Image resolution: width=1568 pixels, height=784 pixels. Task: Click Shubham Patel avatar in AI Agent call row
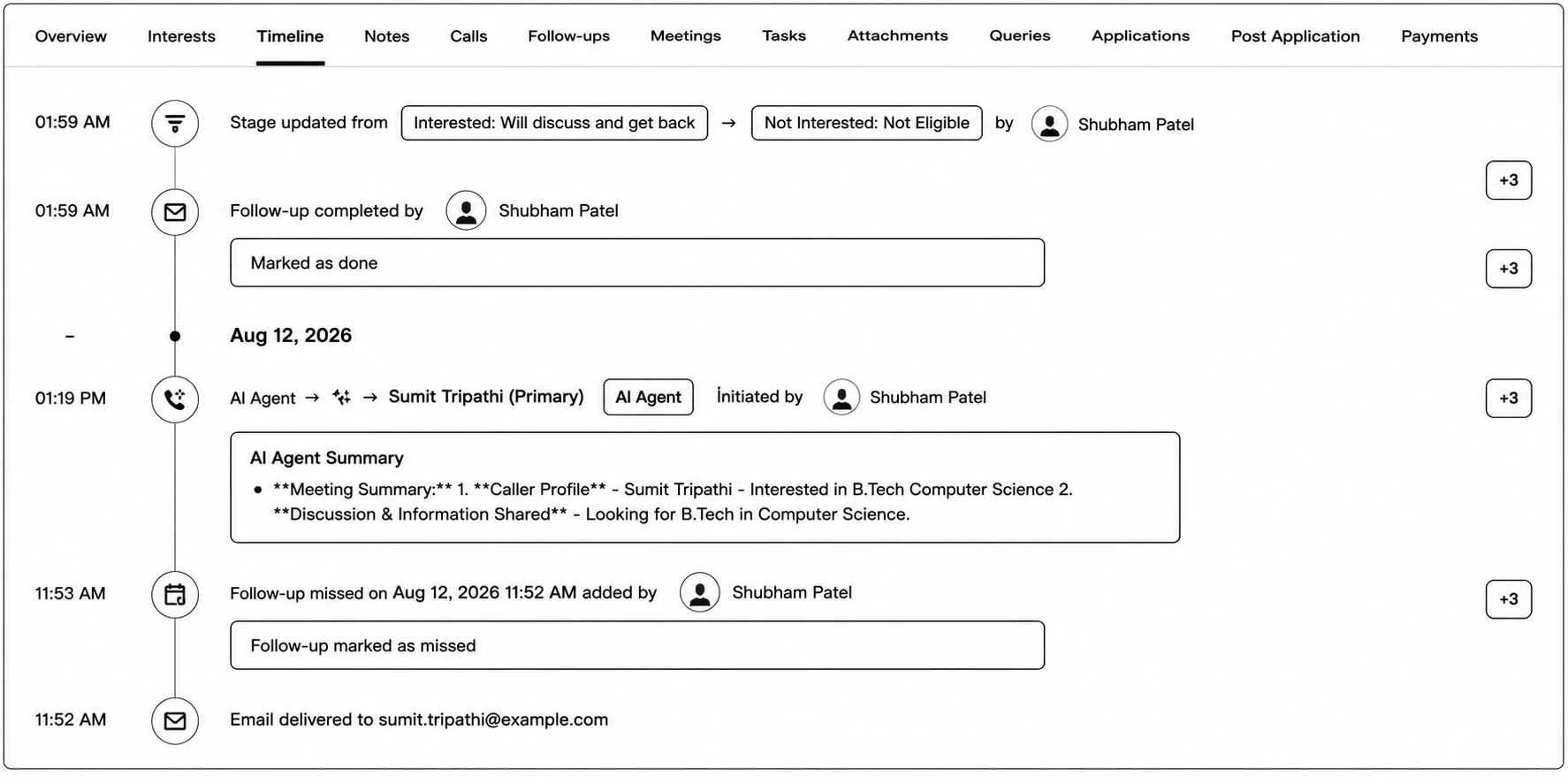(x=841, y=398)
